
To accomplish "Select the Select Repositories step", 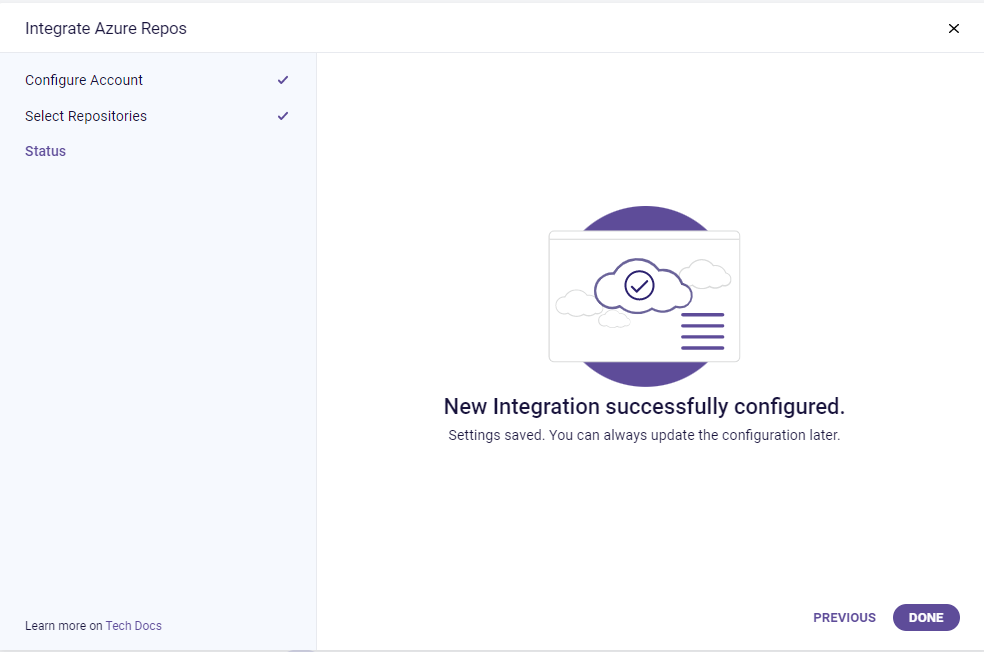I will 86,116.
